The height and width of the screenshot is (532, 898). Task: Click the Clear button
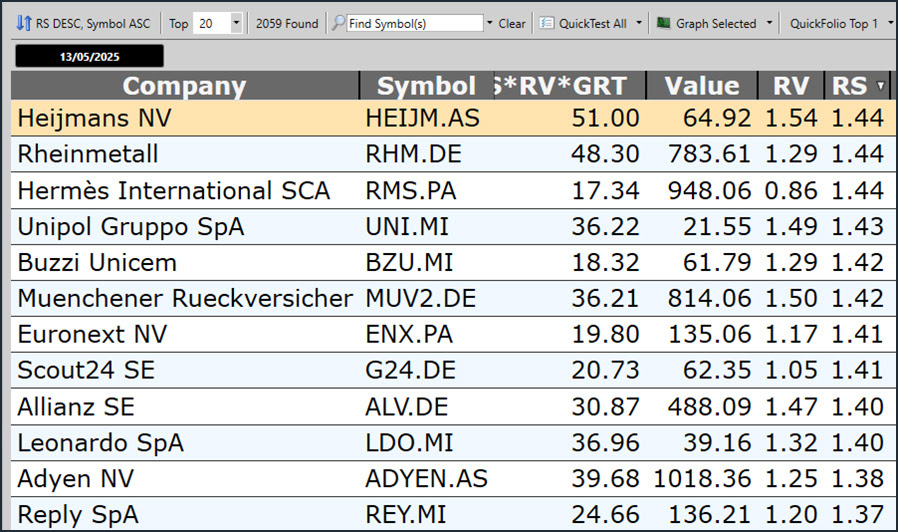511,23
